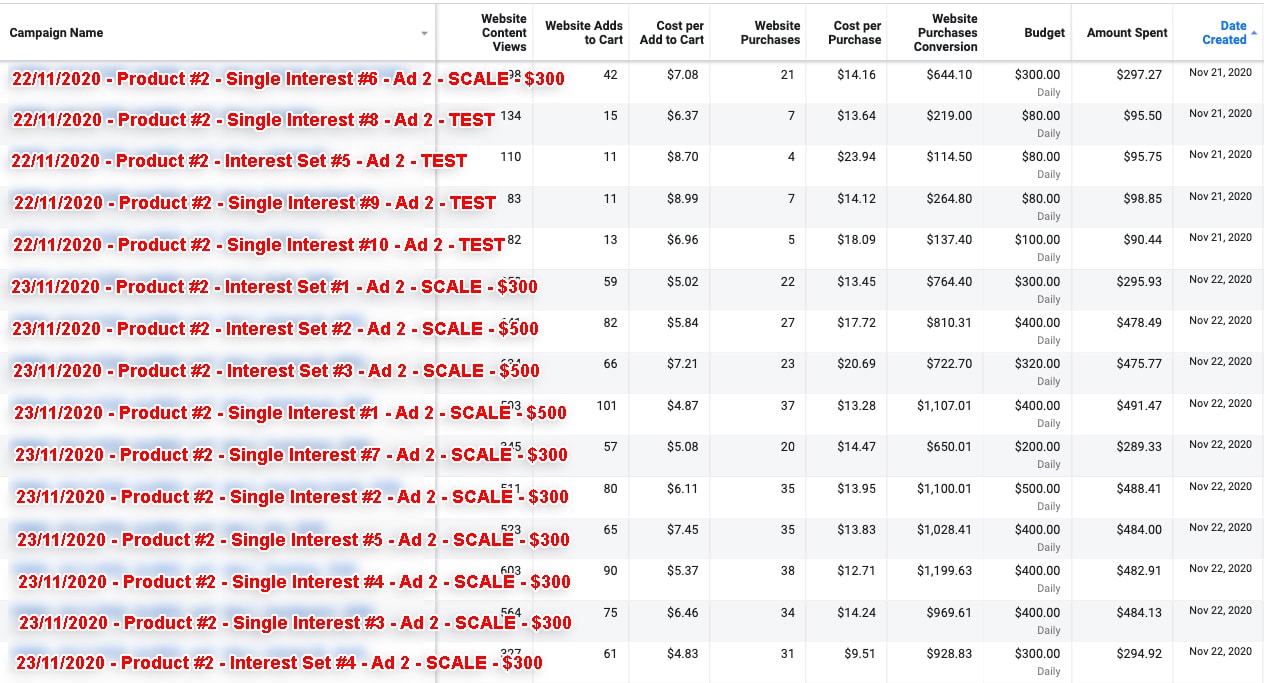Open the Campaign Name column dropdown arrow
This screenshot has height=683, width=1264.
(x=424, y=33)
